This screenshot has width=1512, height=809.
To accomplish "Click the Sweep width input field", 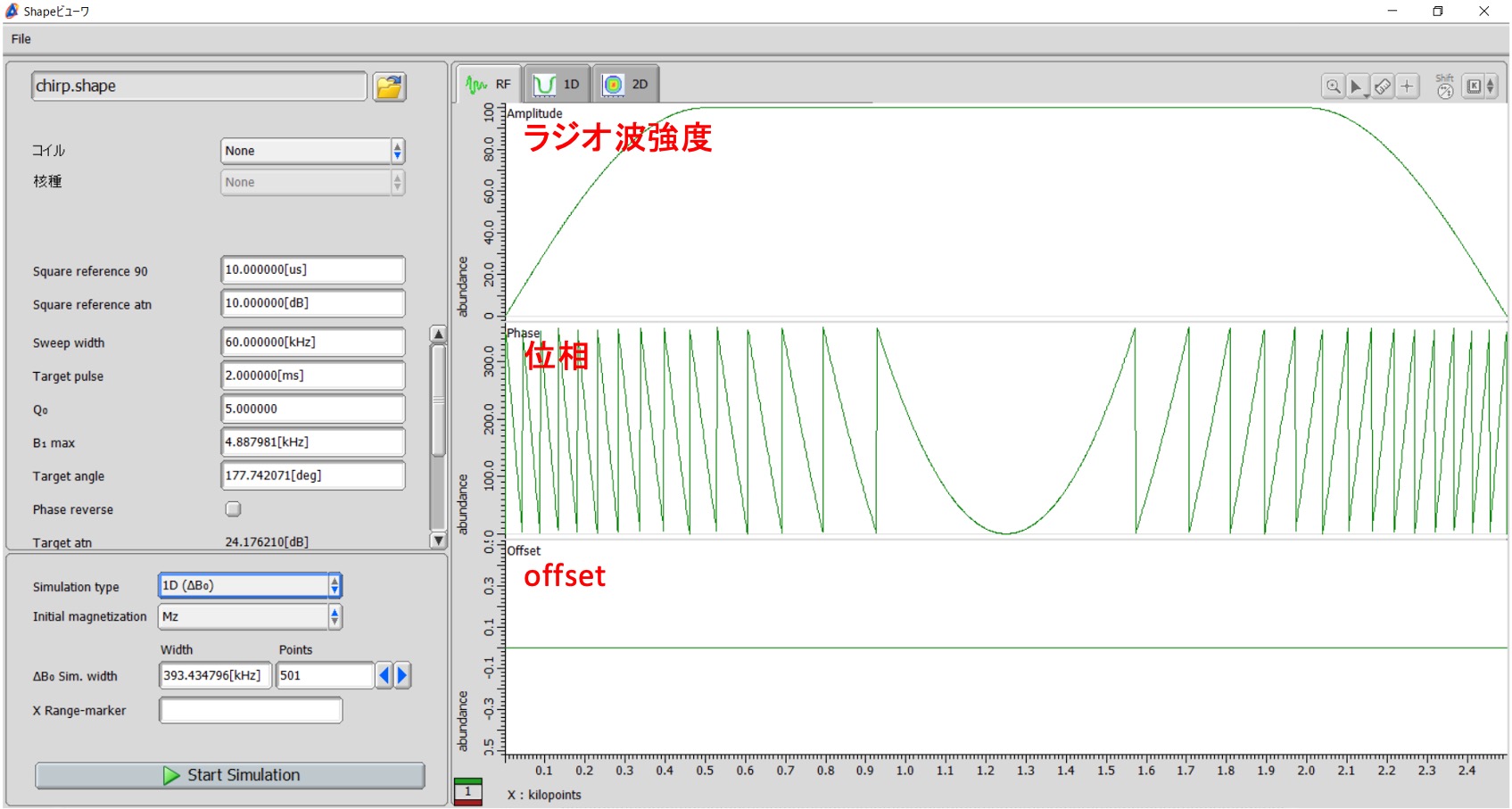I will 312,343.
